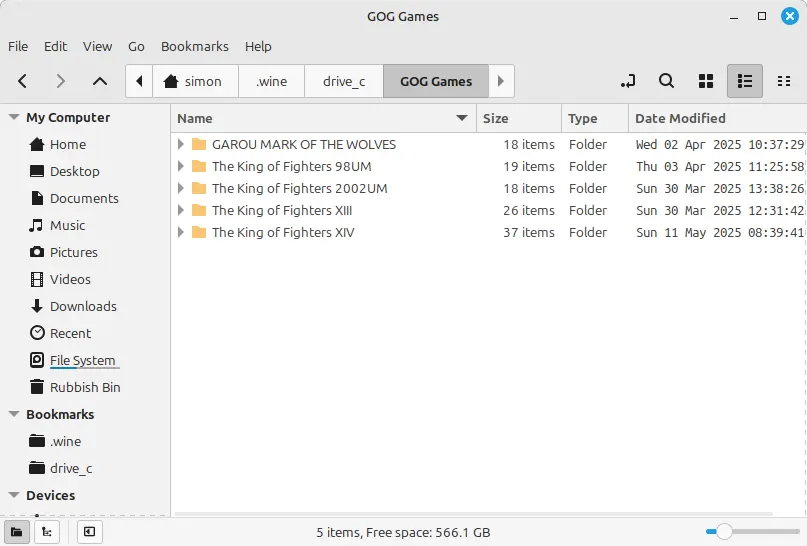Show tree view in the sidebar
The image size is (807, 546).
pyautogui.click(x=47, y=532)
